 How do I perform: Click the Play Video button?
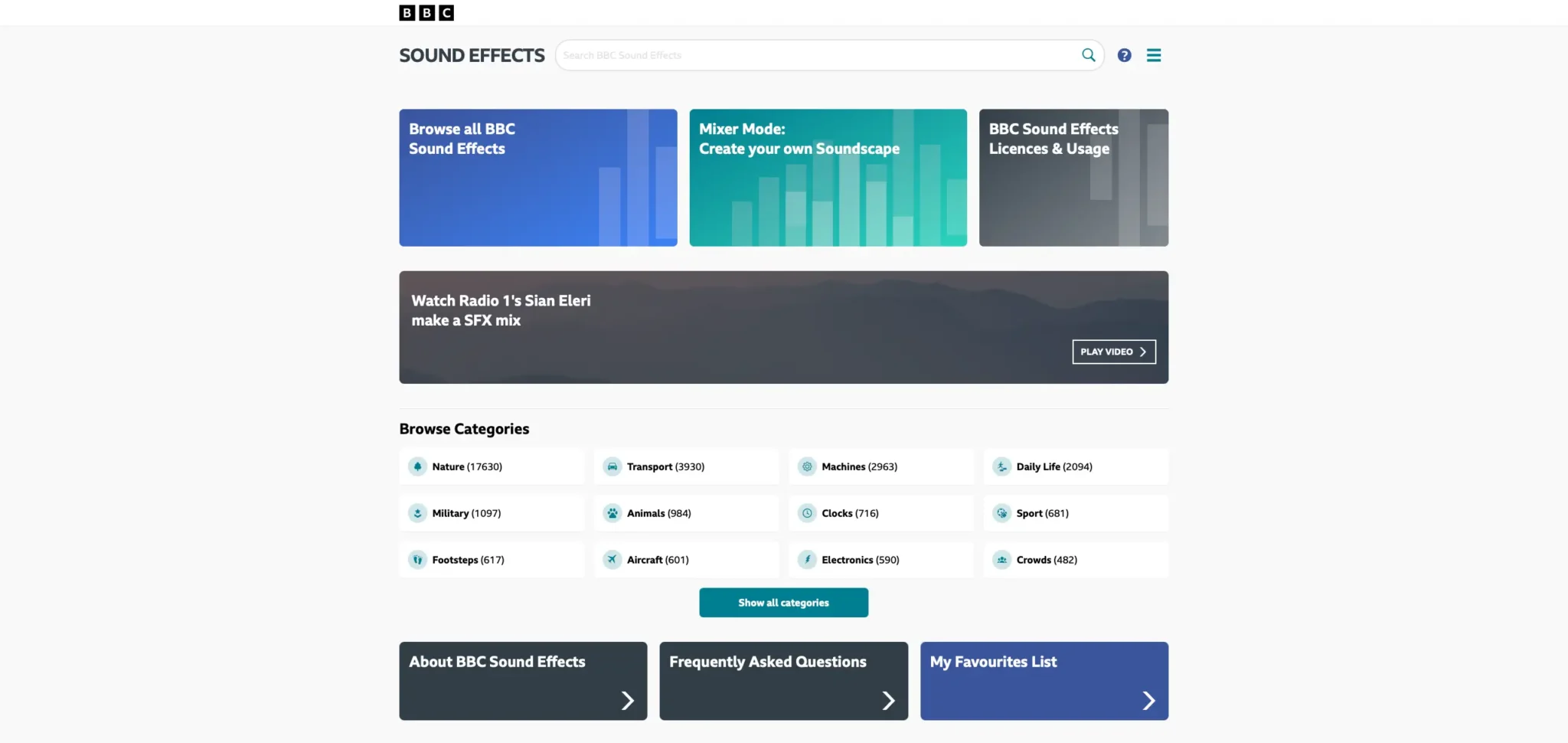[x=1114, y=352]
